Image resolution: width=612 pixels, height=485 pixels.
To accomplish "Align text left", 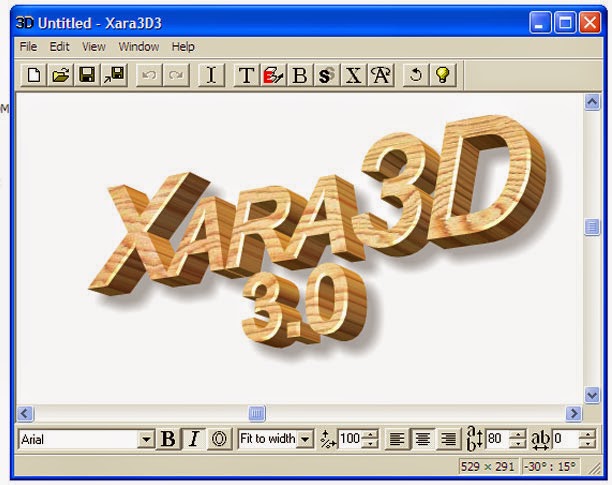I will point(397,439).
